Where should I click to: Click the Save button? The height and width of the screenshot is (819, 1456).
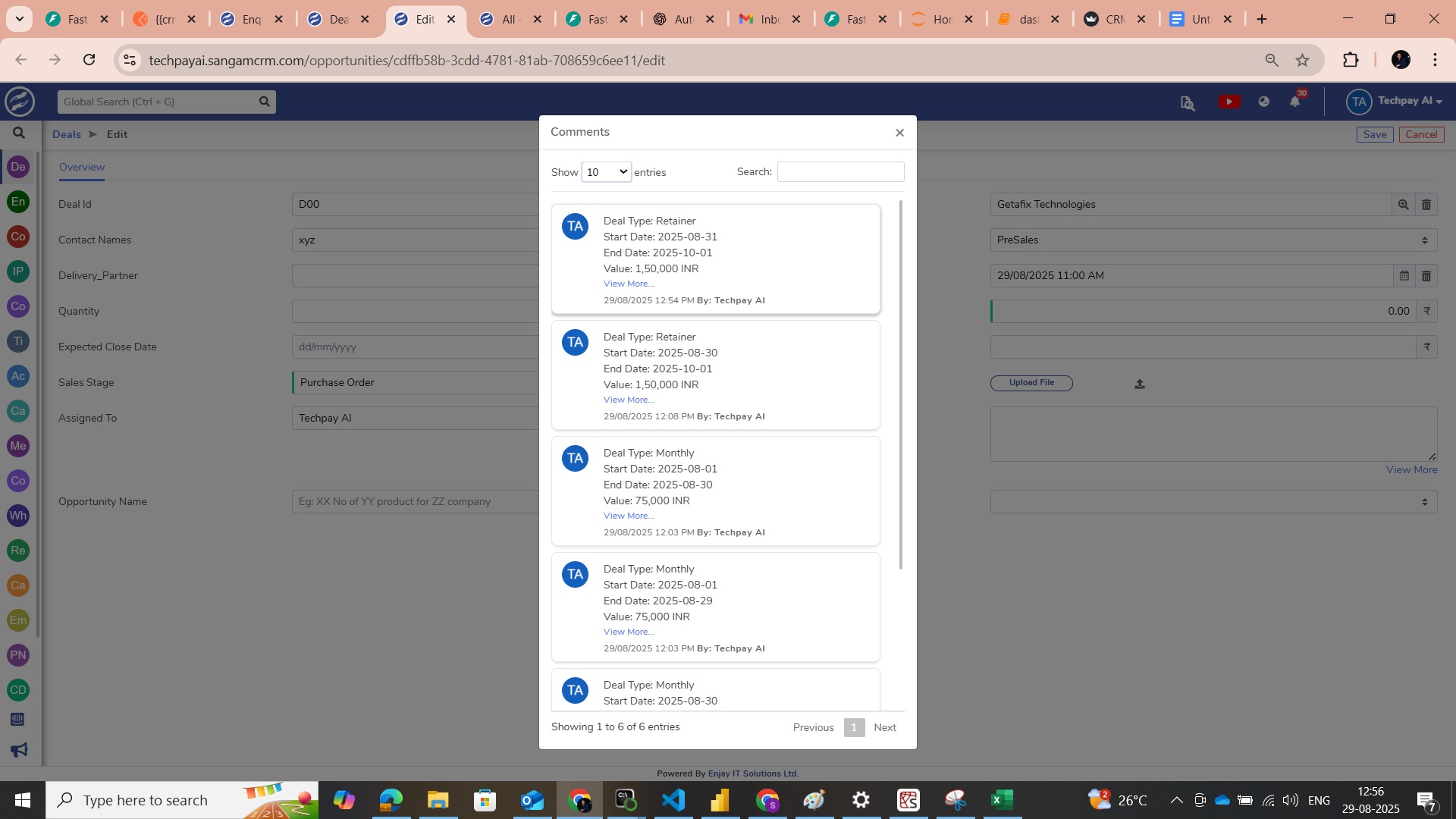click(1374, 134)
